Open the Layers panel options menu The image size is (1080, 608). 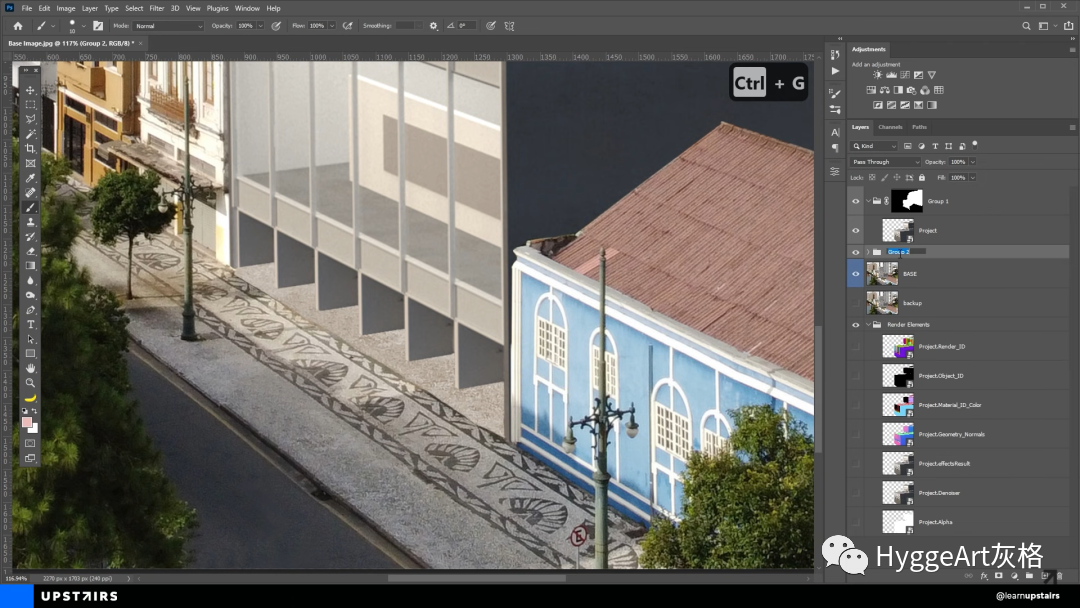pos(1072,127)
